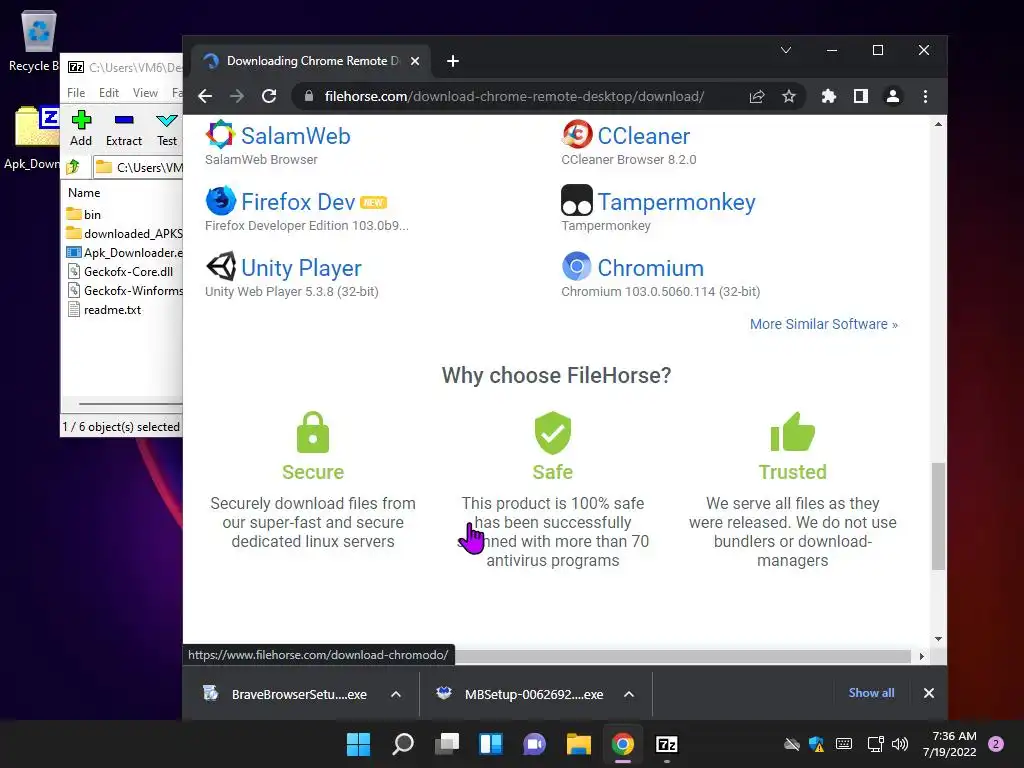Open 7-Zip File menu
1024x768 pixels.
(76, 93)
